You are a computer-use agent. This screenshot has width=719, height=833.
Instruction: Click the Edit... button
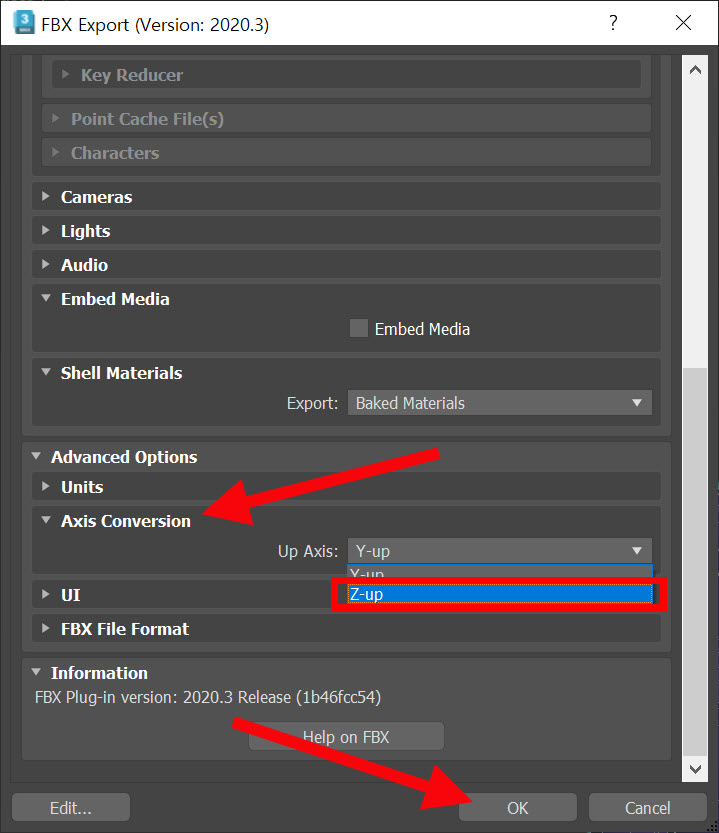(x=71, y=808)
